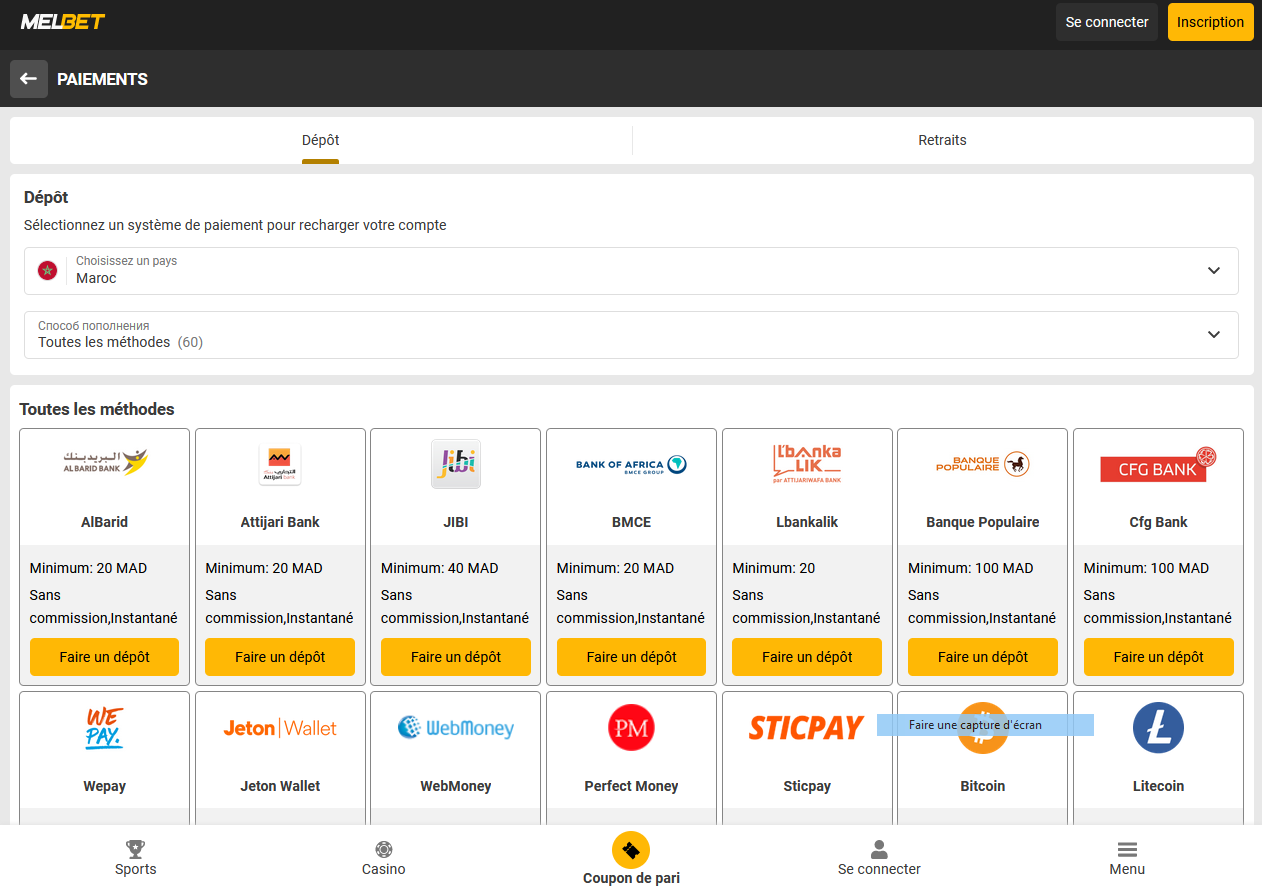Click Faire un dépôt for AlBarid
The height and width of the screenshot is (891, 1262).
[105, 657]
